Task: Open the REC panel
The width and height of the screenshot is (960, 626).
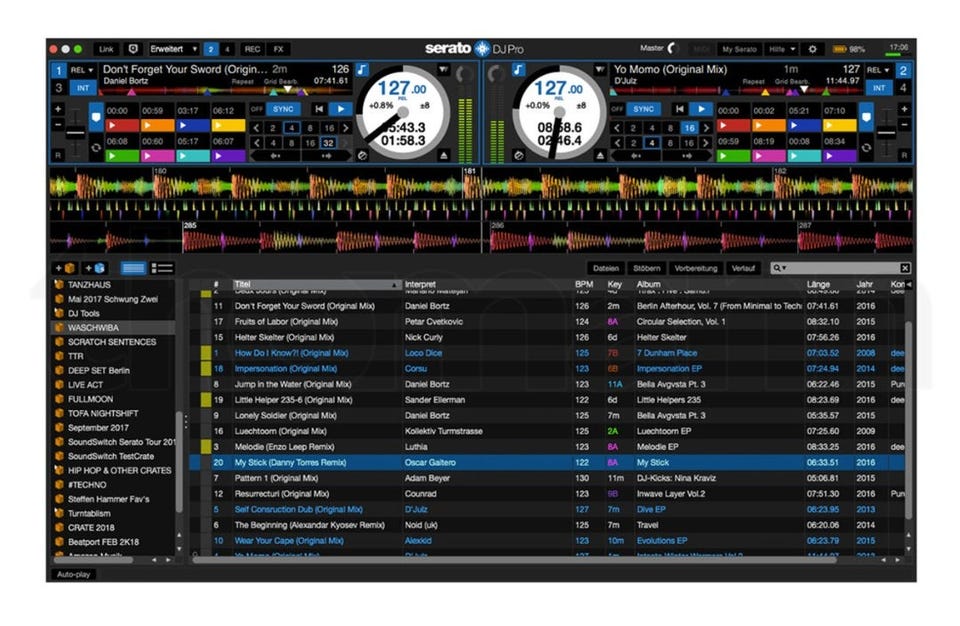Action: (x=252, y=49)
